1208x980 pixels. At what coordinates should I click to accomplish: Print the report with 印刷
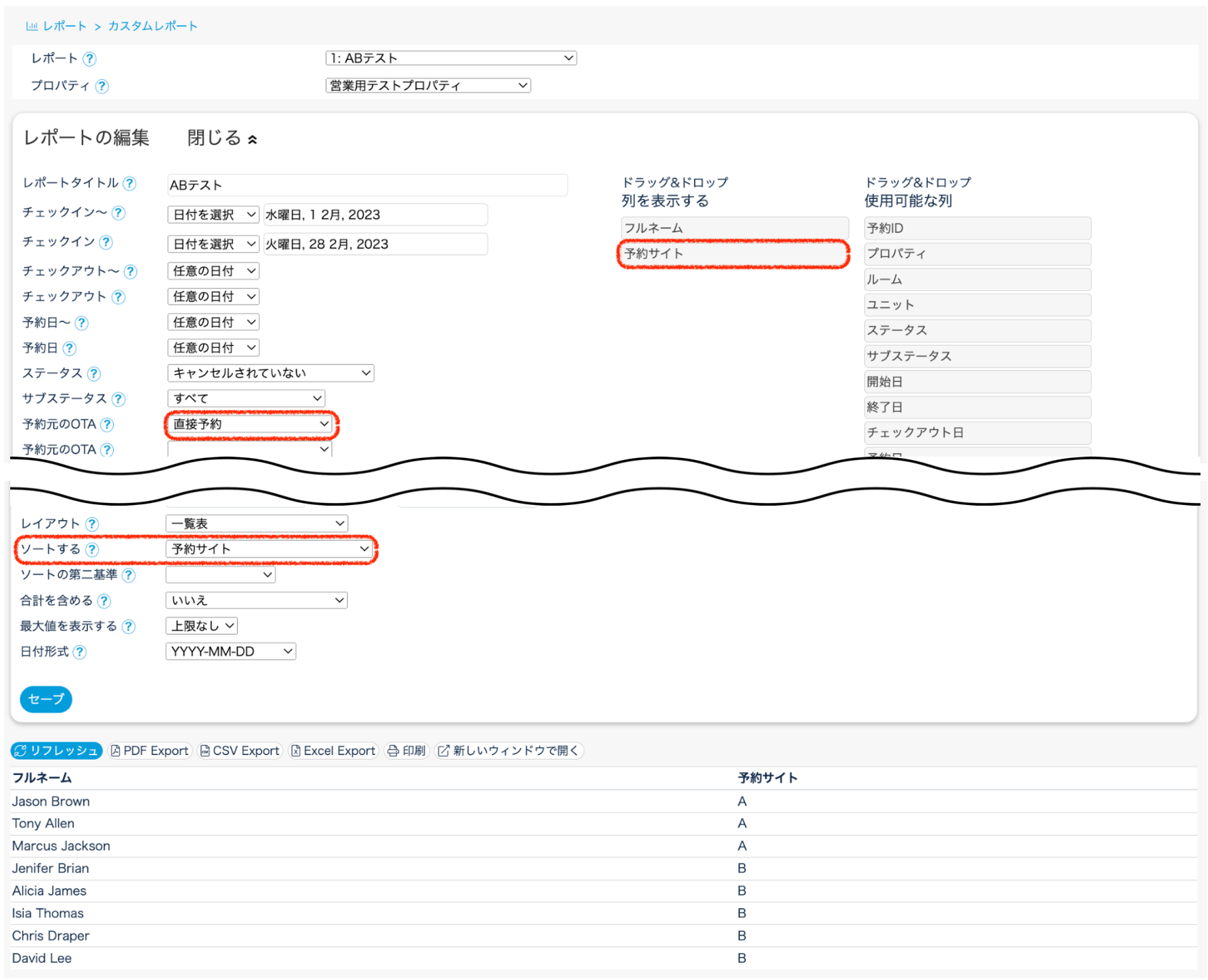[x=407, y=750]
